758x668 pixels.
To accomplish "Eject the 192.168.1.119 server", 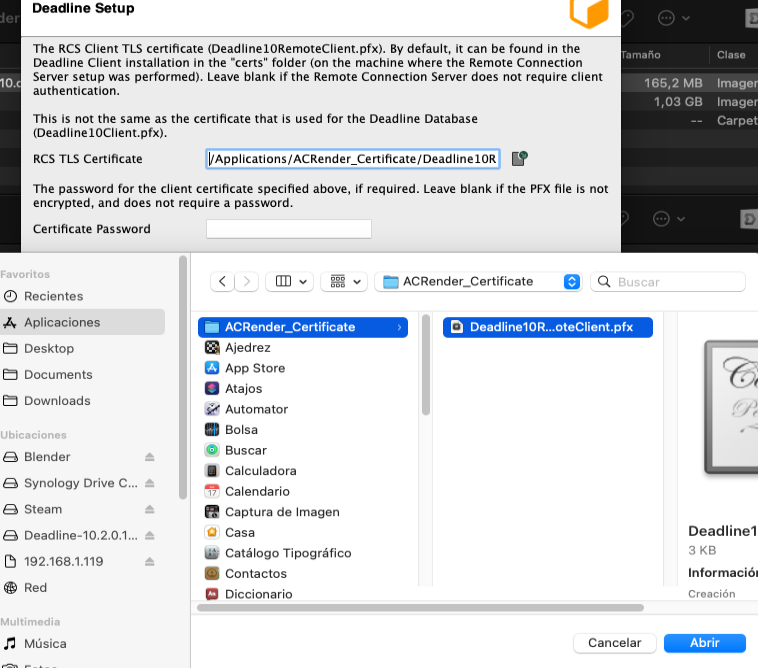I will pyautogui.click(x=149, y=561).
